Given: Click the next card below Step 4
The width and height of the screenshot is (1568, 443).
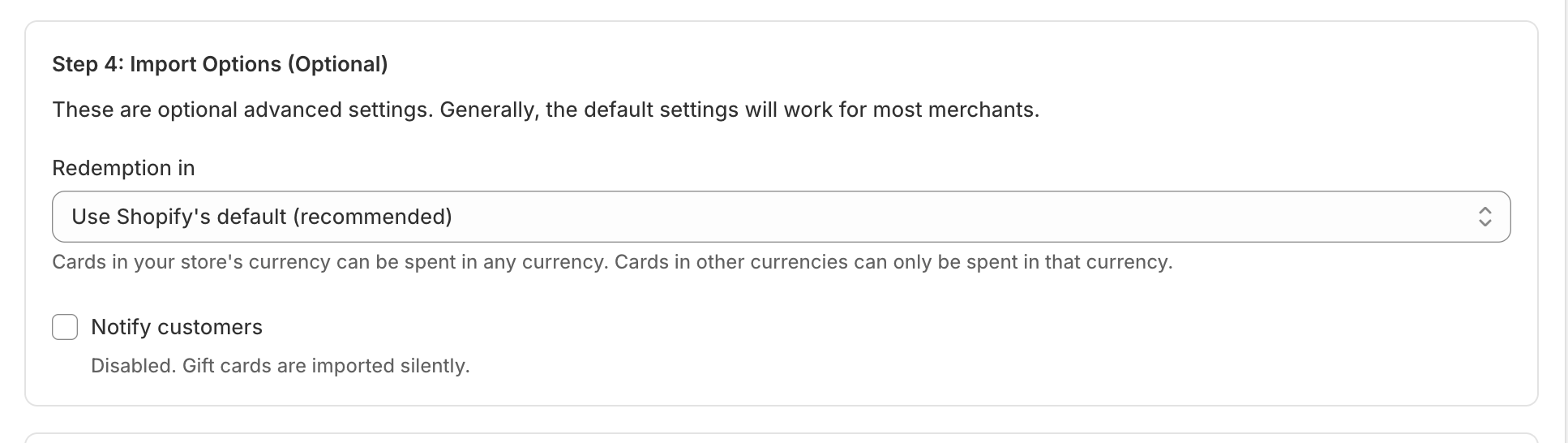Looking at the screenshot, I should point(781,438).
